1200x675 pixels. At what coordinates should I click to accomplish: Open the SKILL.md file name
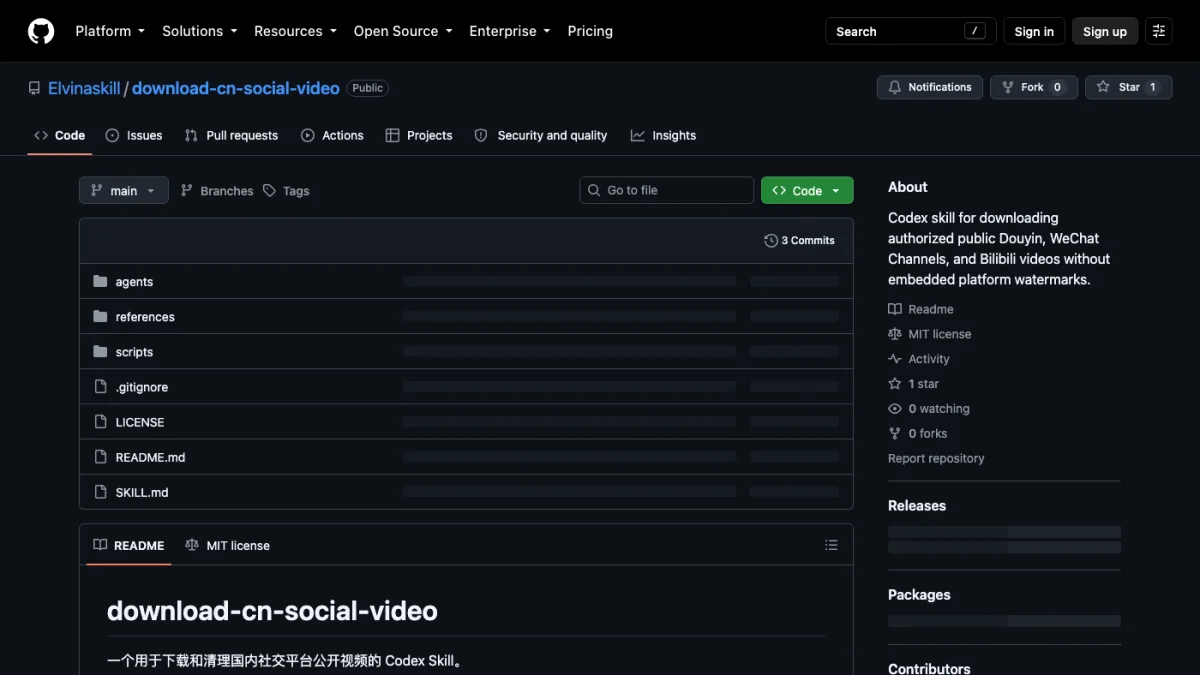(x=142, y=492)
